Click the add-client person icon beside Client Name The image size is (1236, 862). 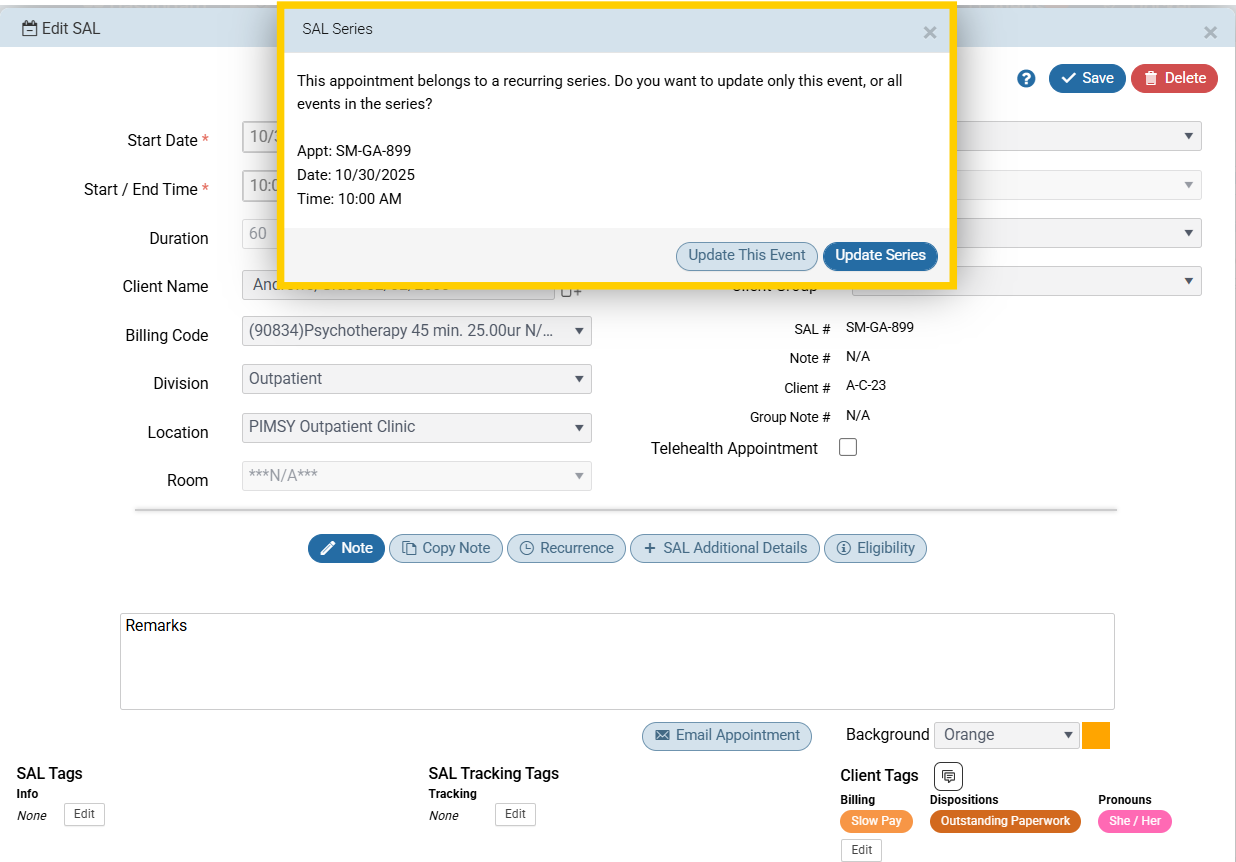[570, 290]
